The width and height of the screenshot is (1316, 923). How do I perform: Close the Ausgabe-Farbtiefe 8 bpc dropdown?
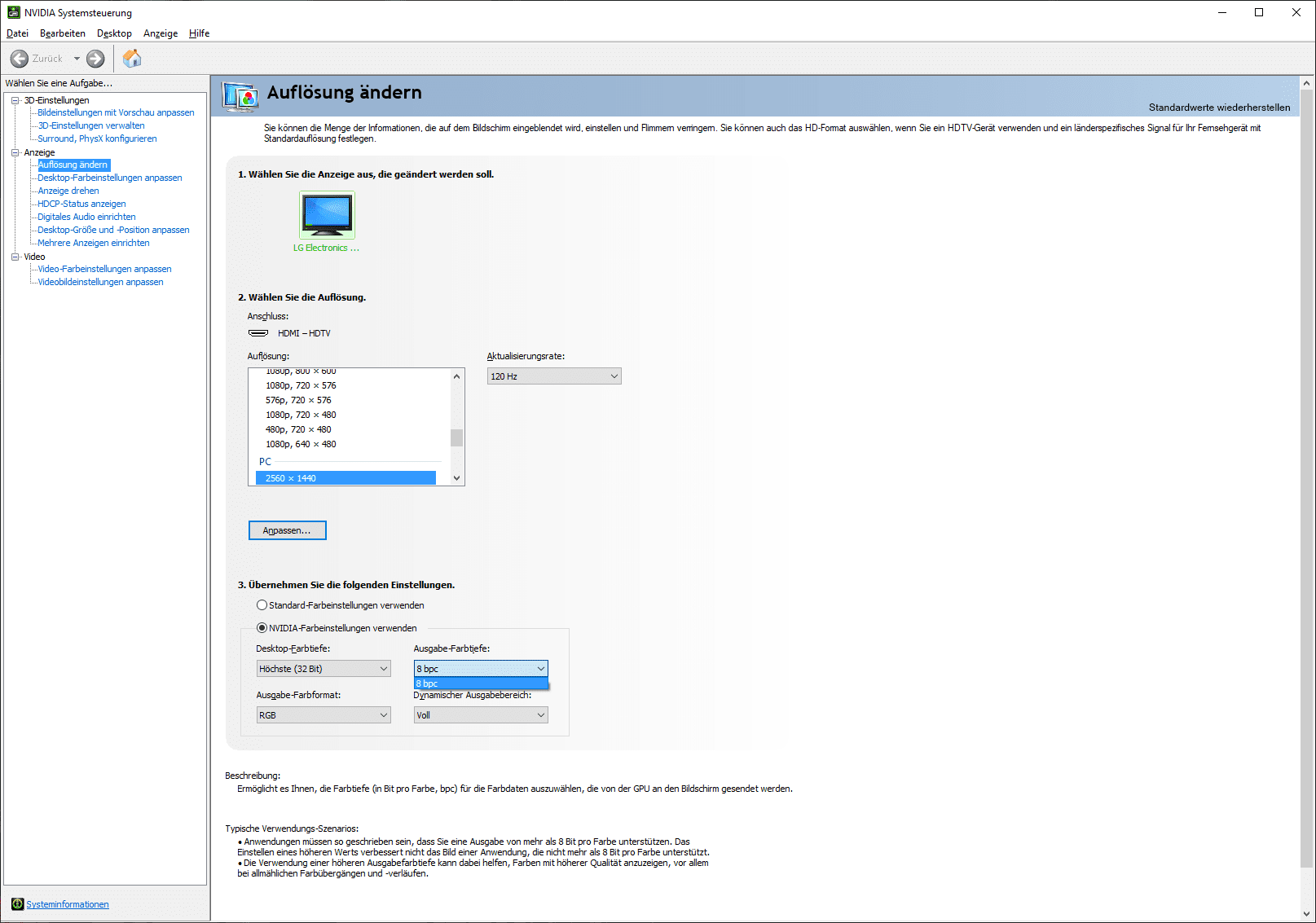481,669
